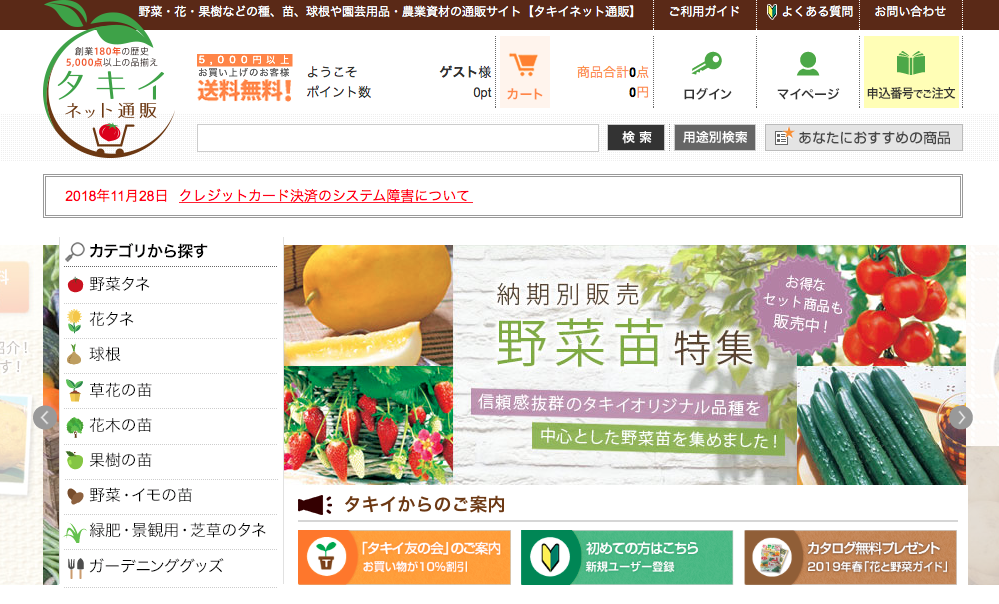Click the megaphone icon beside タキイからのご案内

click(315, 505)
